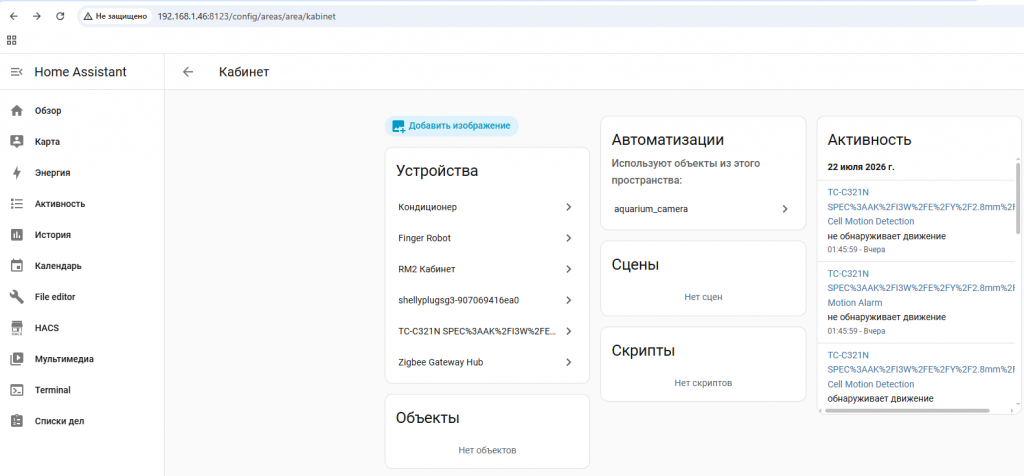
Task: Click the Добавить изображение button
Action: 451,126
